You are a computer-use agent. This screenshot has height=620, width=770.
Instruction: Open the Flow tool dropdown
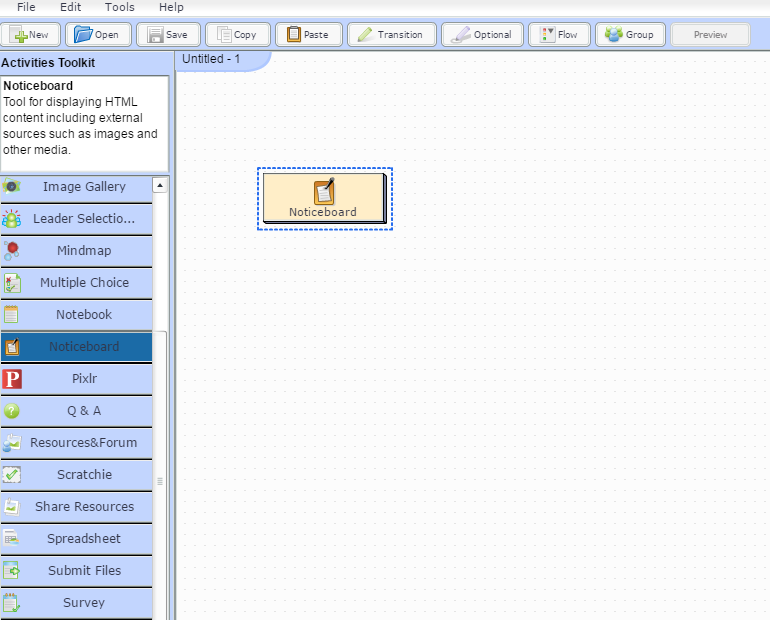coord(558,35)
